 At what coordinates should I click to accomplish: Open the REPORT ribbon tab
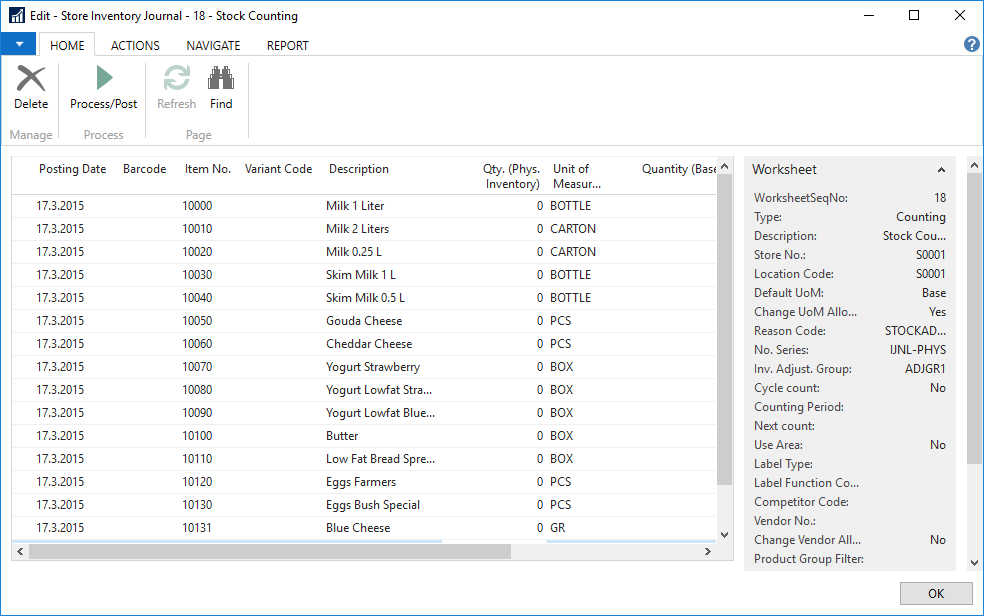point(287,45)
